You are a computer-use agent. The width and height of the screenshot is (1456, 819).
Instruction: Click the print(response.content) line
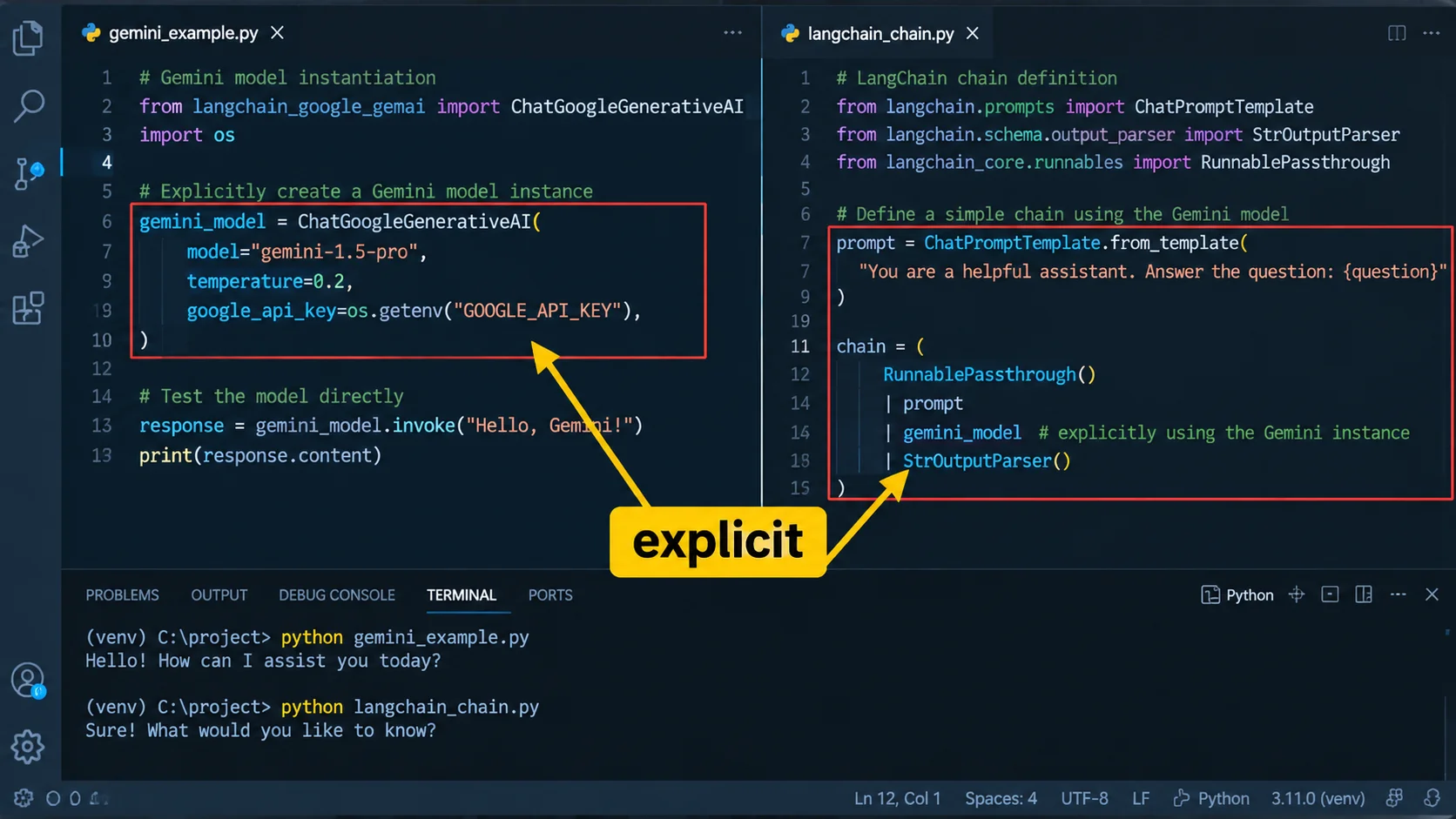260,455
